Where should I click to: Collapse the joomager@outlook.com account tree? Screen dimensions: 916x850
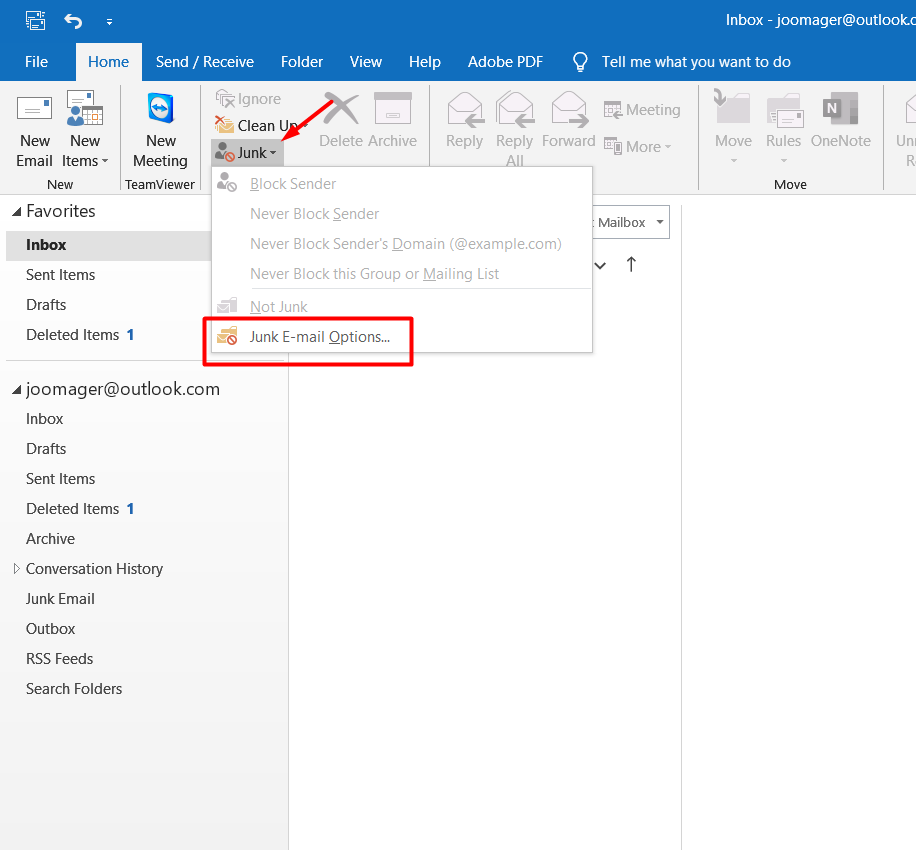click(15, 390)
